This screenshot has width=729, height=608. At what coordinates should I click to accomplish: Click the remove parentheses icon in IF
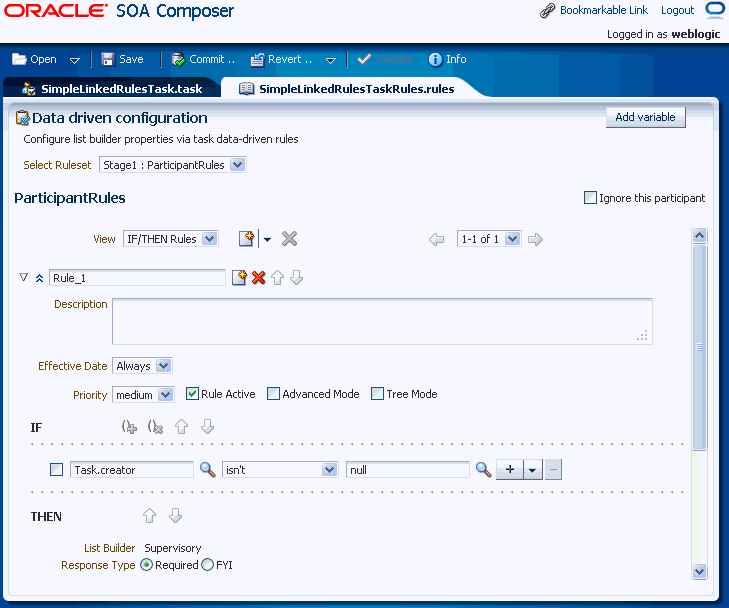[x=155, y=427]
